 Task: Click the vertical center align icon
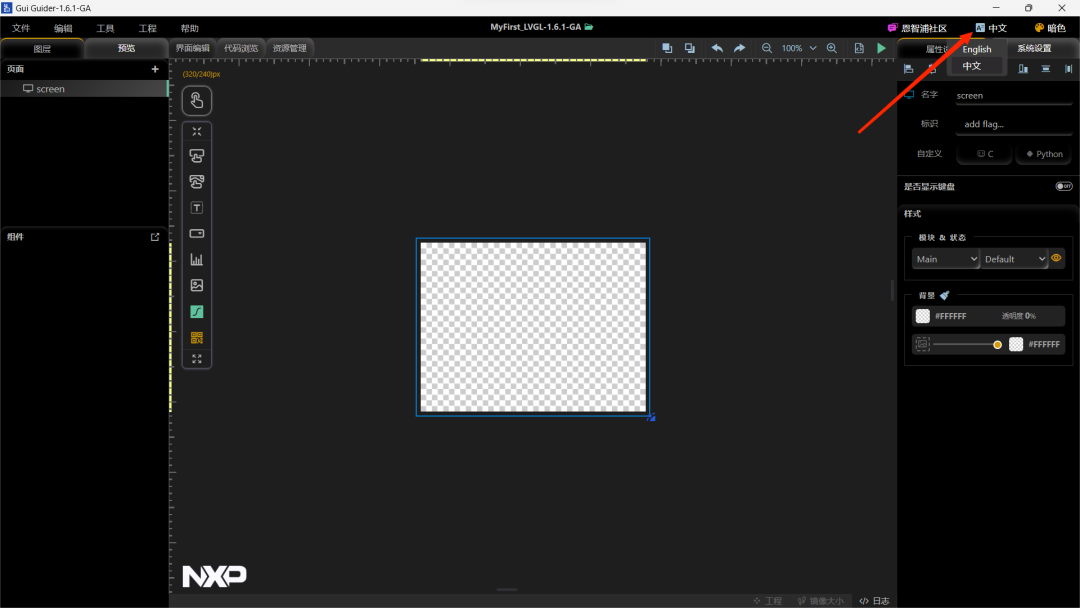tap(1046, 69)
